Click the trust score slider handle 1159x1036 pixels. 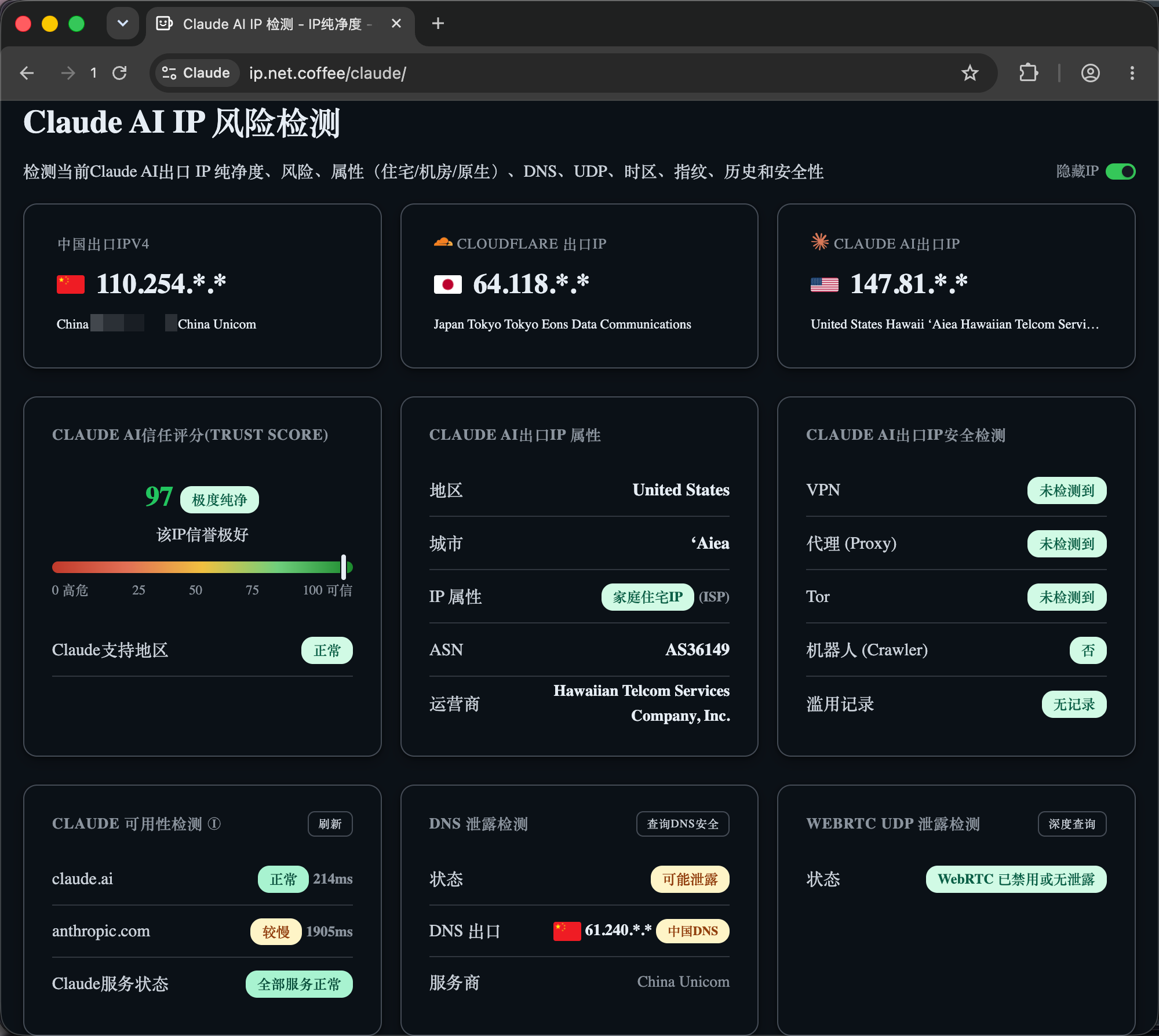click(344, 567)
